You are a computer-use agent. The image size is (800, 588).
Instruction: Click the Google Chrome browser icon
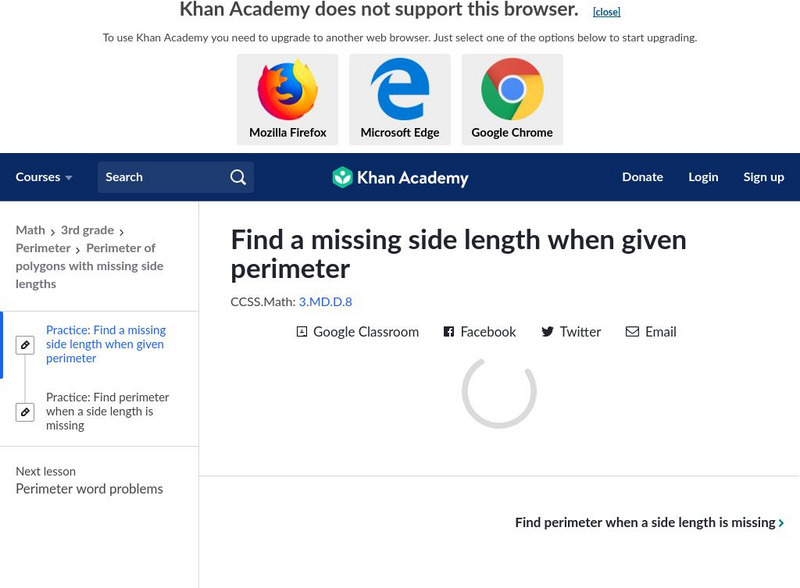(512, 90)
